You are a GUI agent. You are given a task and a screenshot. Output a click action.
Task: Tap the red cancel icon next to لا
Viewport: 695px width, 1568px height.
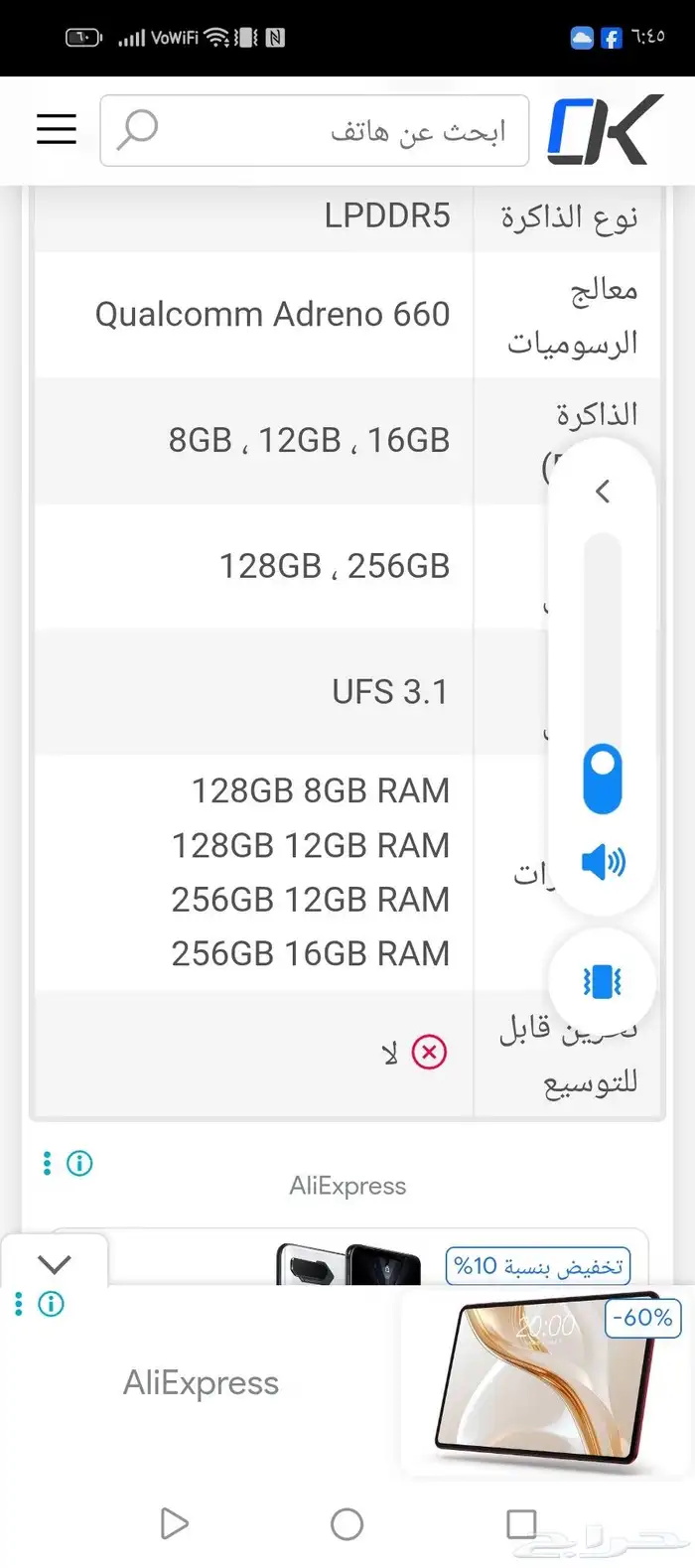coord(427,1052)
